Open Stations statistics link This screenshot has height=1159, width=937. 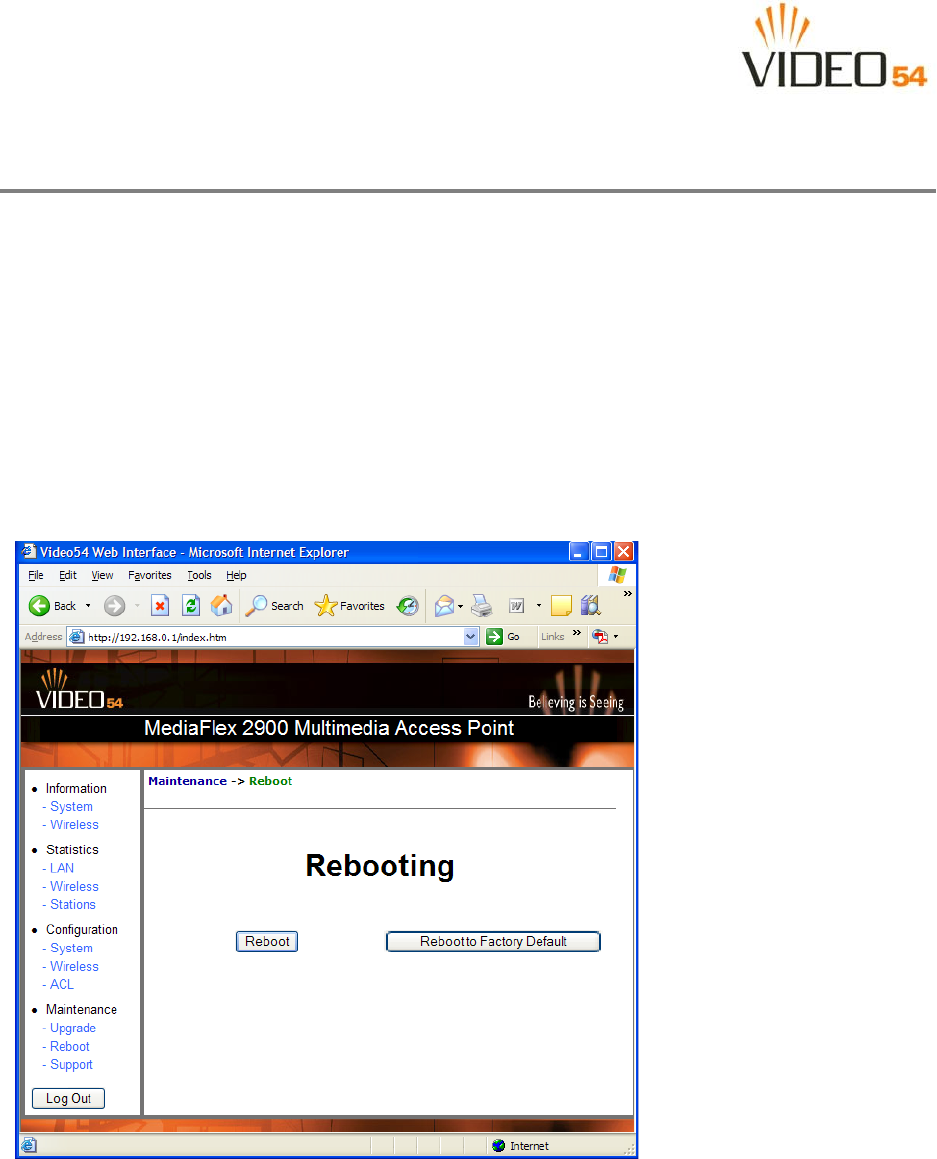pyautogui.click(x=72, y=905)
